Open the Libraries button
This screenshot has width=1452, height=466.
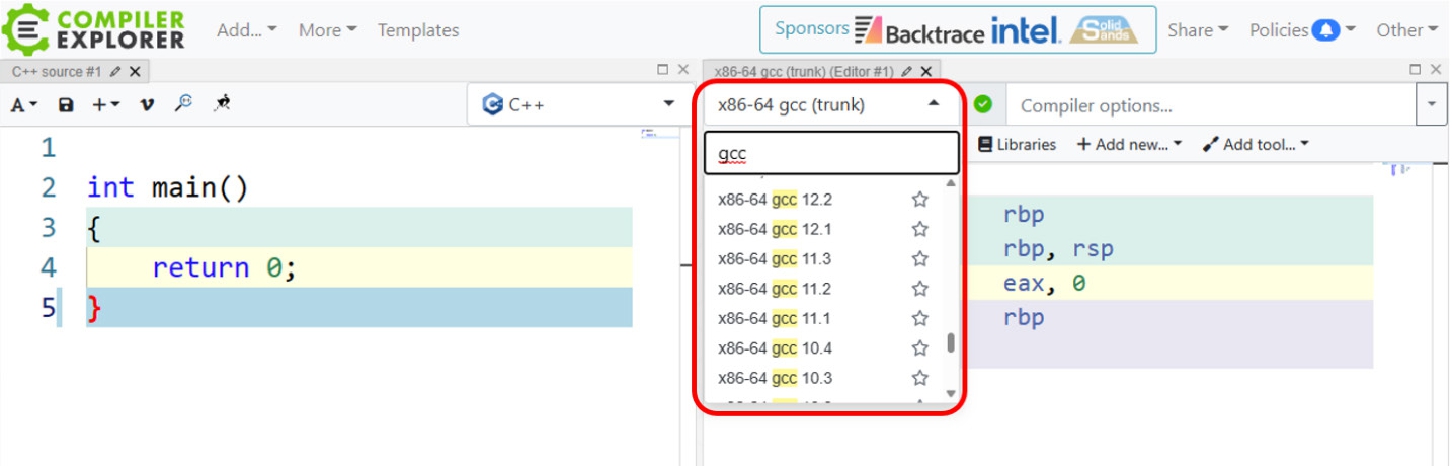pos(1016,145)
